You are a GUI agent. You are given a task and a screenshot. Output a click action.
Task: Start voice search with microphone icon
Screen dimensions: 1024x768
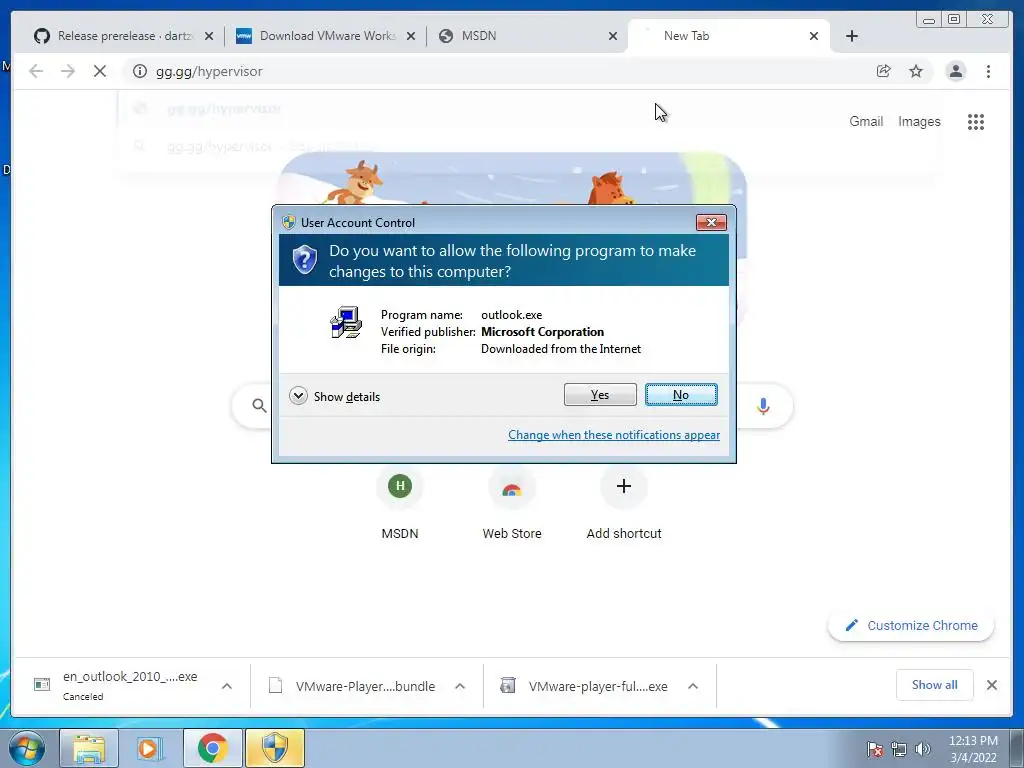[763, 406]
